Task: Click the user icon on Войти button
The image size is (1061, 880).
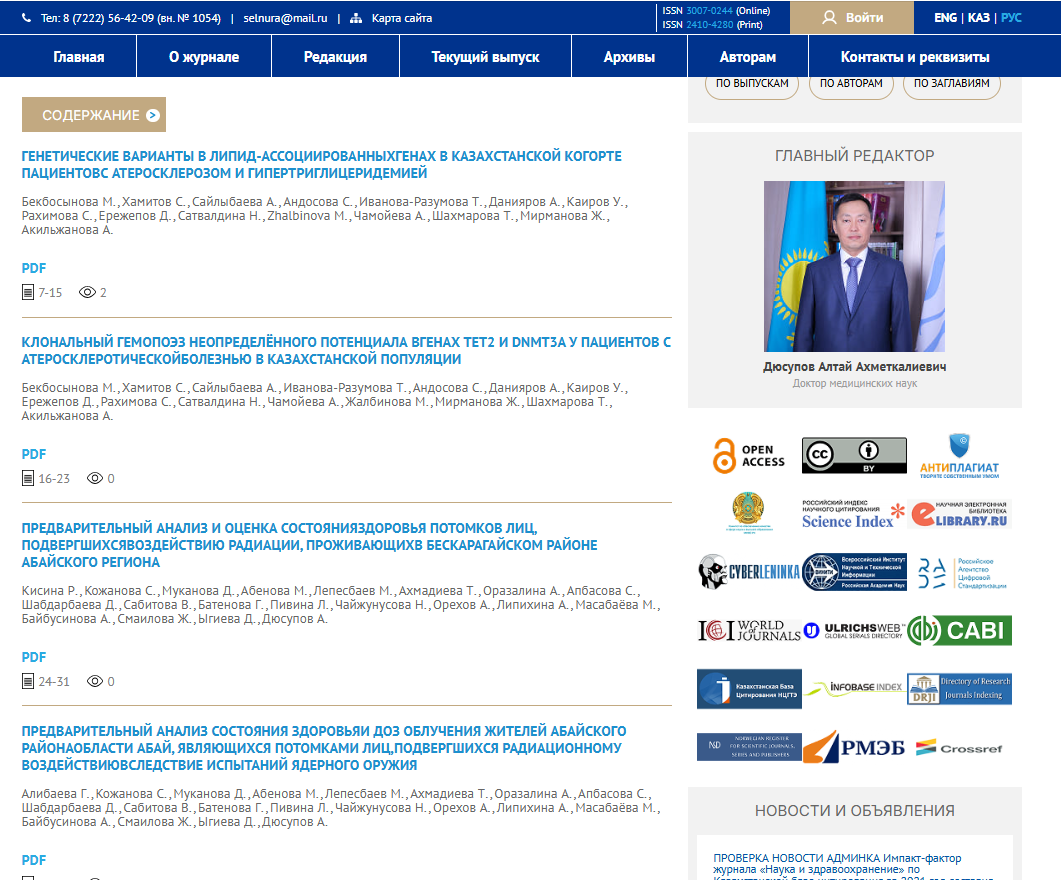Action: click(830, 18)
